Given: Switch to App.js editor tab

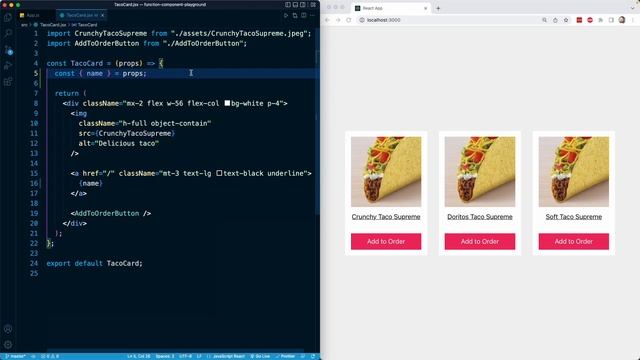Looking at the screenshot, I should coord(33,16).
